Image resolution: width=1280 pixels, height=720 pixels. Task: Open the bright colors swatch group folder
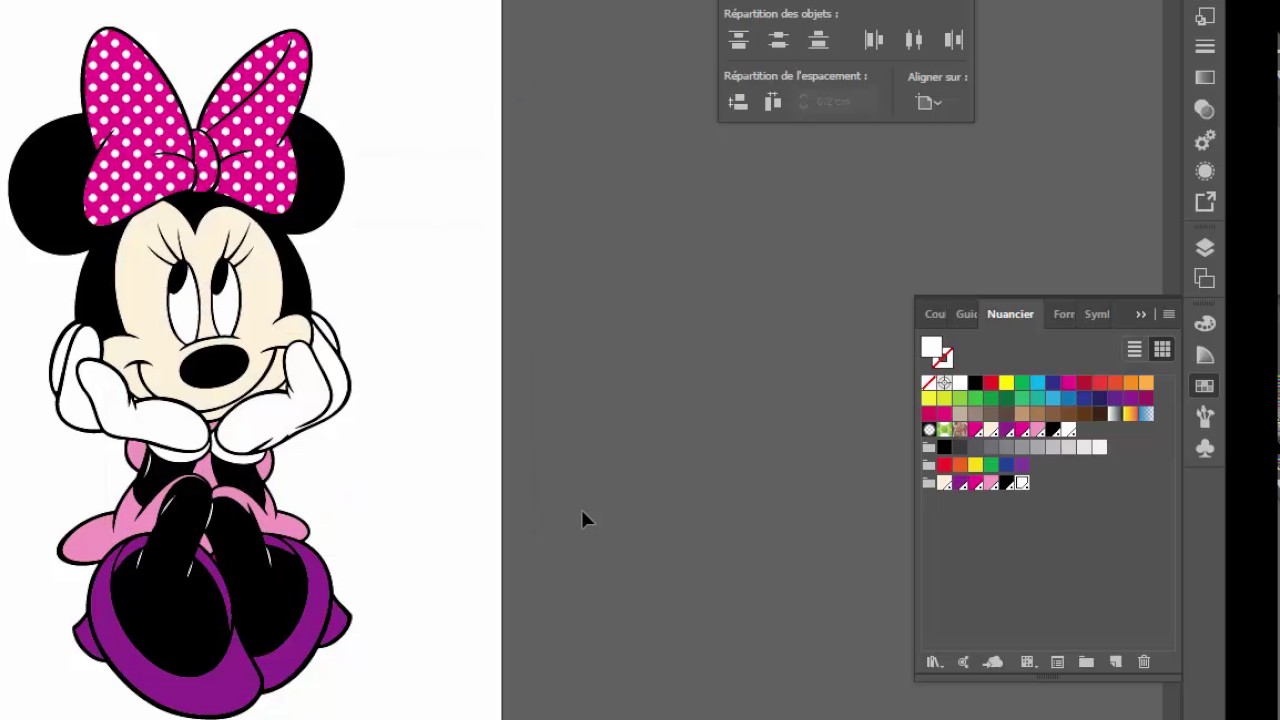click(x=929, y=465)
